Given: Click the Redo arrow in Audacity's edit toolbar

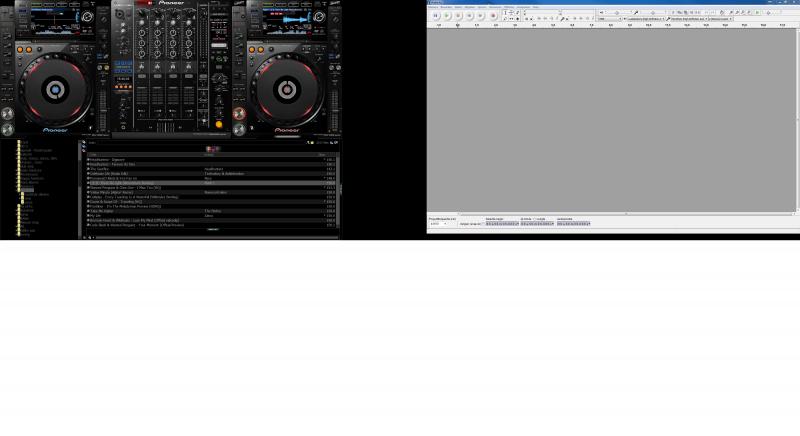Looking at the screenshot, I should pos(712,12).
